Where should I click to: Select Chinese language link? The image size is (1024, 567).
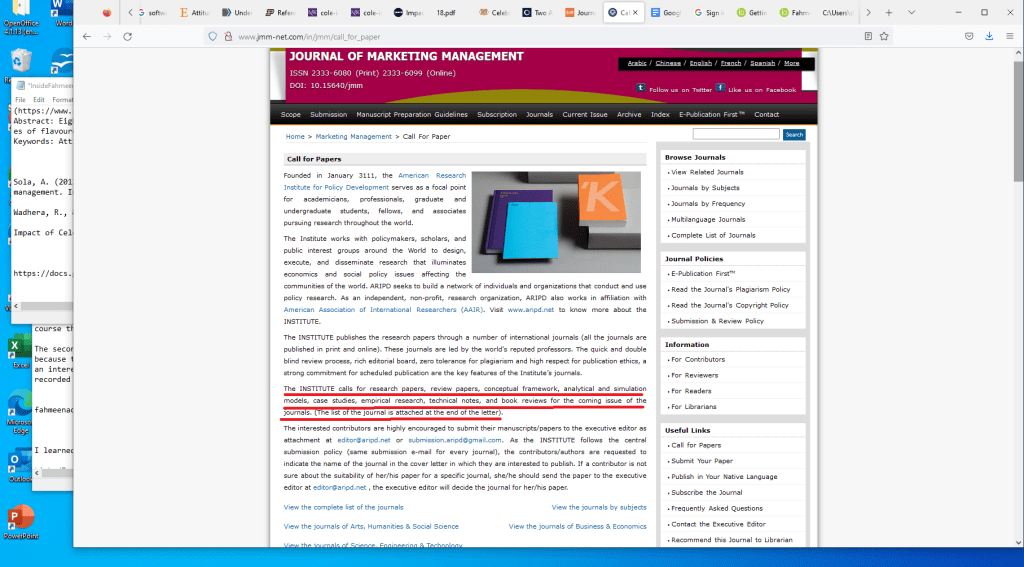[x=668, y=63]
